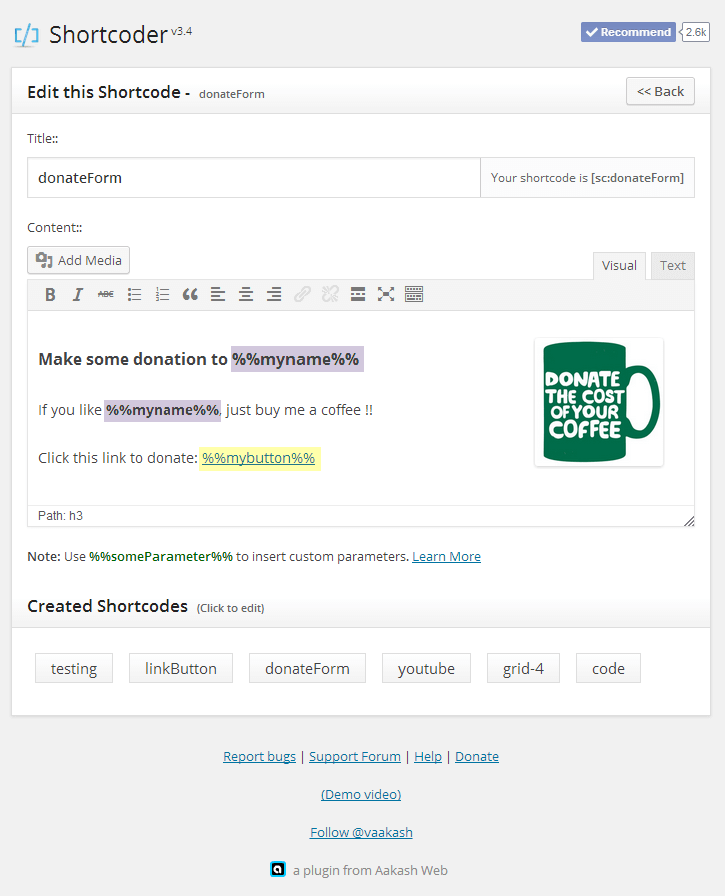Go back with the << Back button

point(660,91)
